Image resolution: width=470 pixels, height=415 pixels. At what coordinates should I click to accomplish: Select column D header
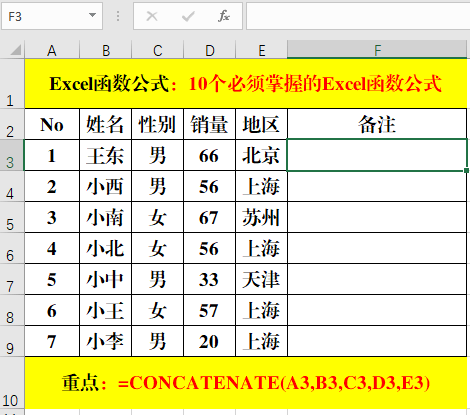pyautogui.click(x=210, y=50)
